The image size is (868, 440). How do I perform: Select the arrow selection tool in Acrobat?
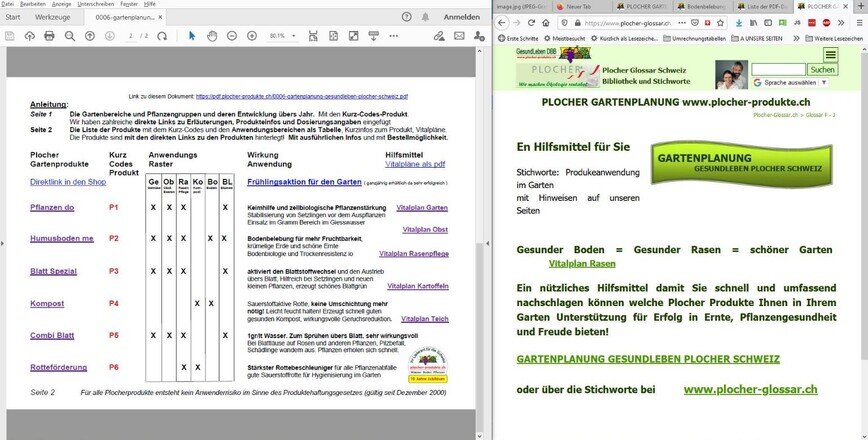point(192,36)
